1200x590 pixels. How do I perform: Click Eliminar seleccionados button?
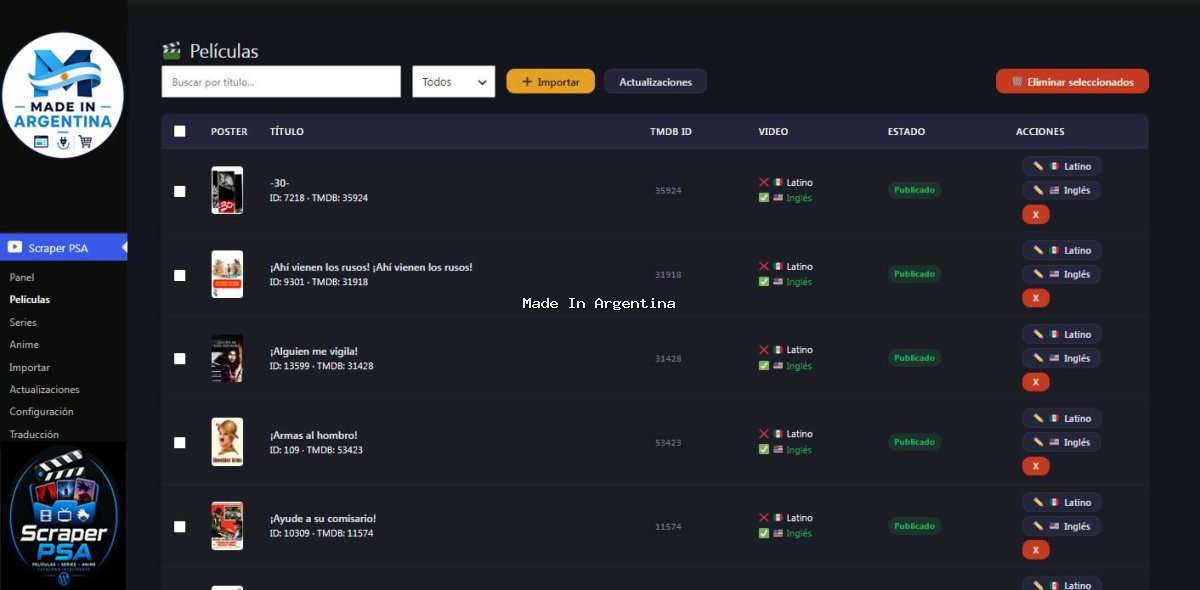[x=1072, y=82]
